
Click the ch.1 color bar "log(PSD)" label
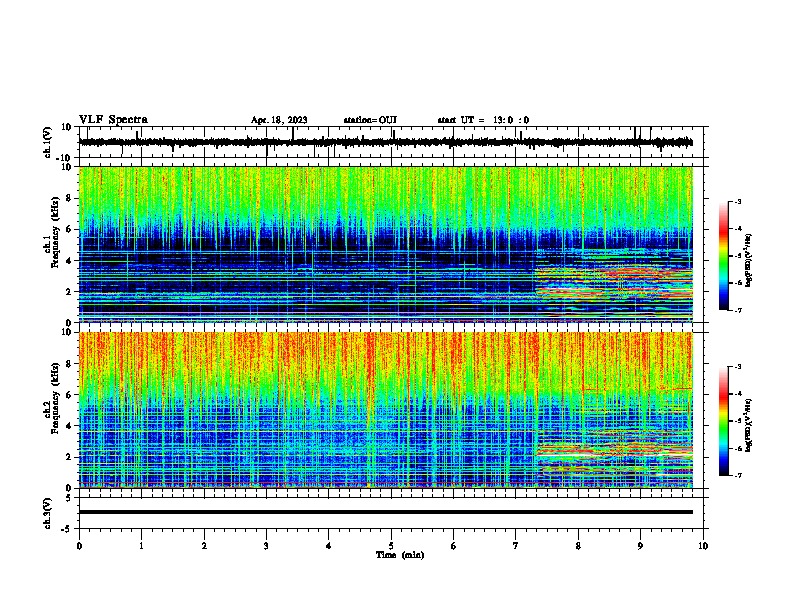[749, 261]
